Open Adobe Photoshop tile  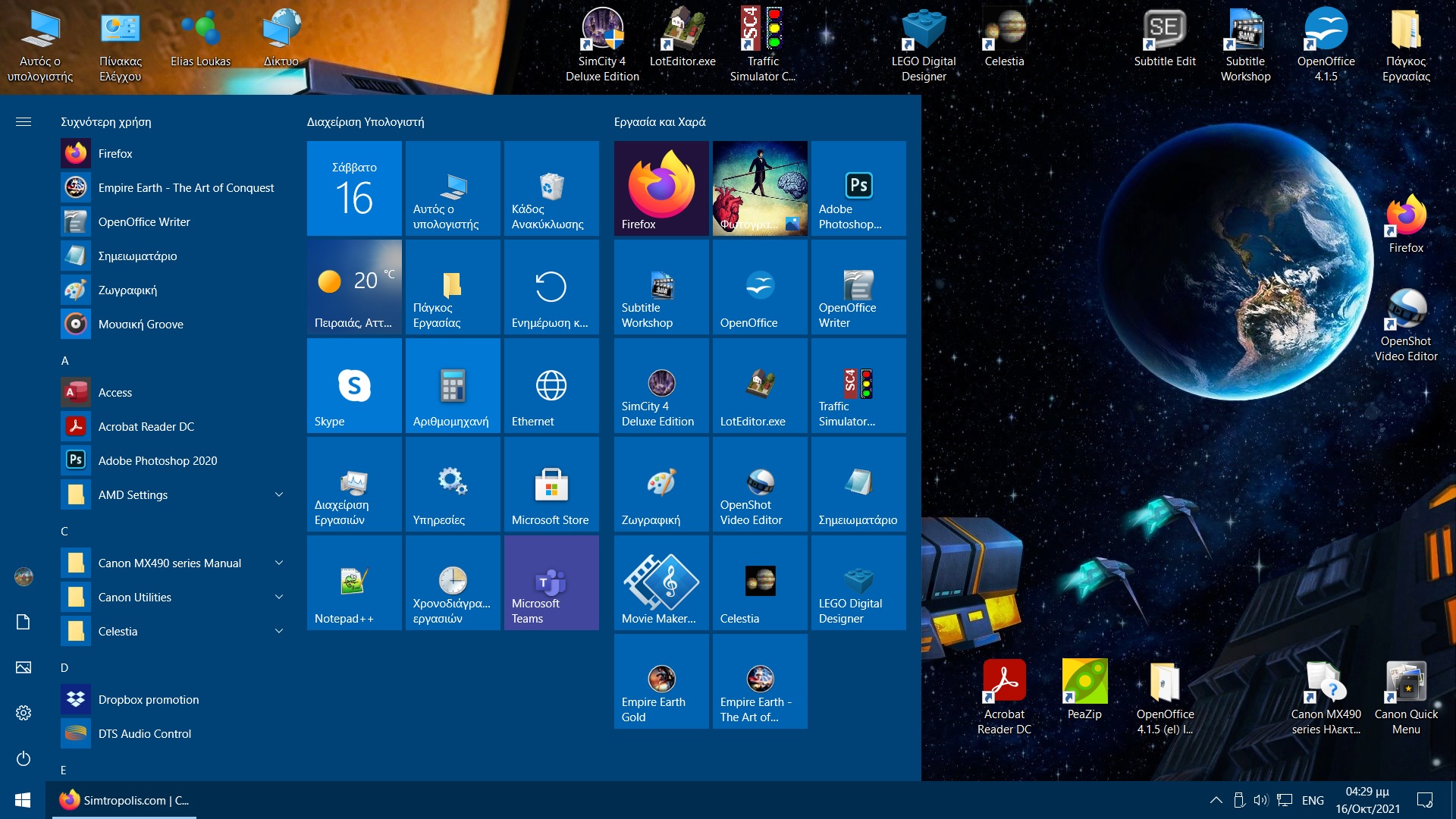858,188
